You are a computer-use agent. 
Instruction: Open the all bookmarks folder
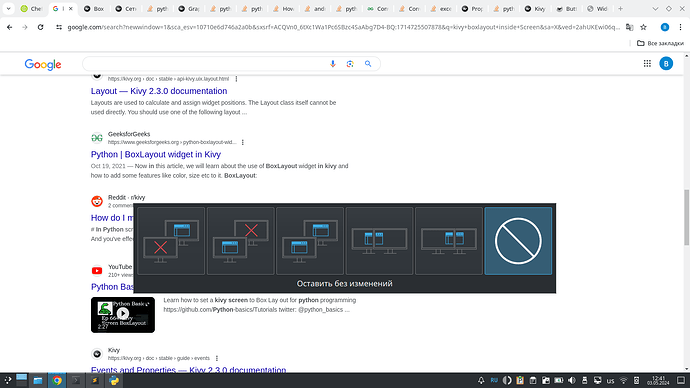pyautogui.click(x=661, y=43)
